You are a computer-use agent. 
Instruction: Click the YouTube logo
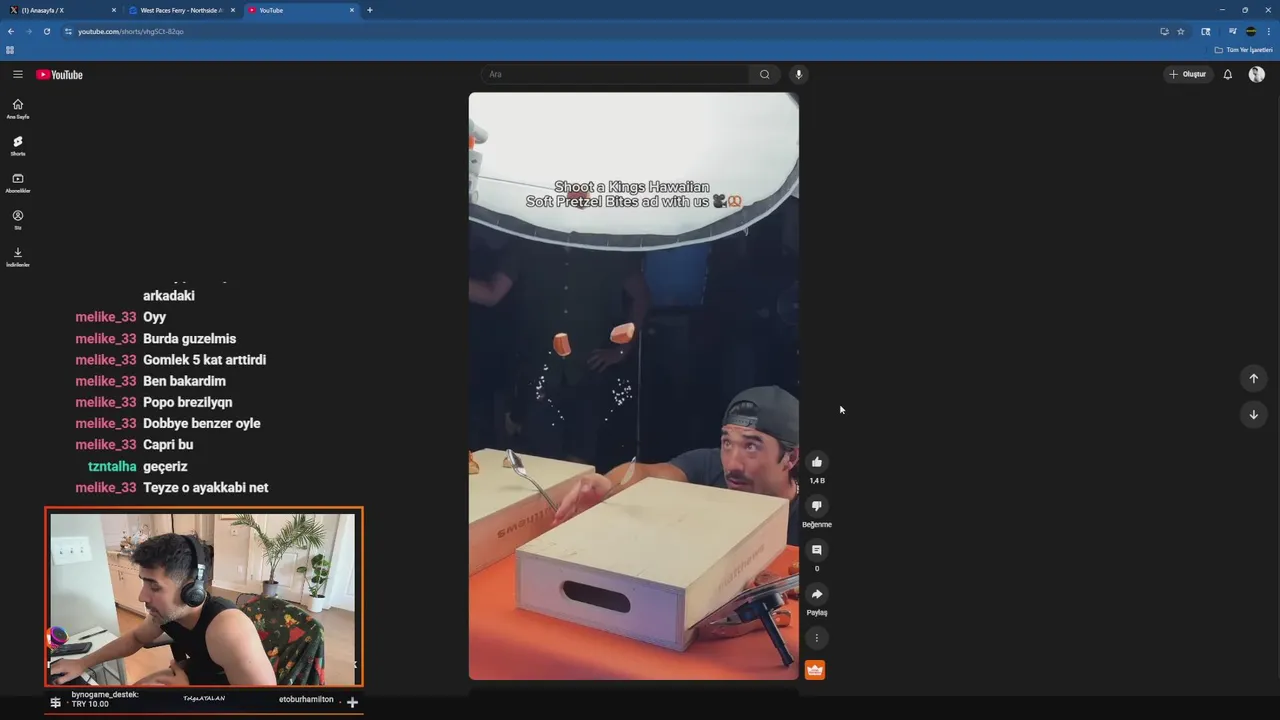(x=60, y=74)
